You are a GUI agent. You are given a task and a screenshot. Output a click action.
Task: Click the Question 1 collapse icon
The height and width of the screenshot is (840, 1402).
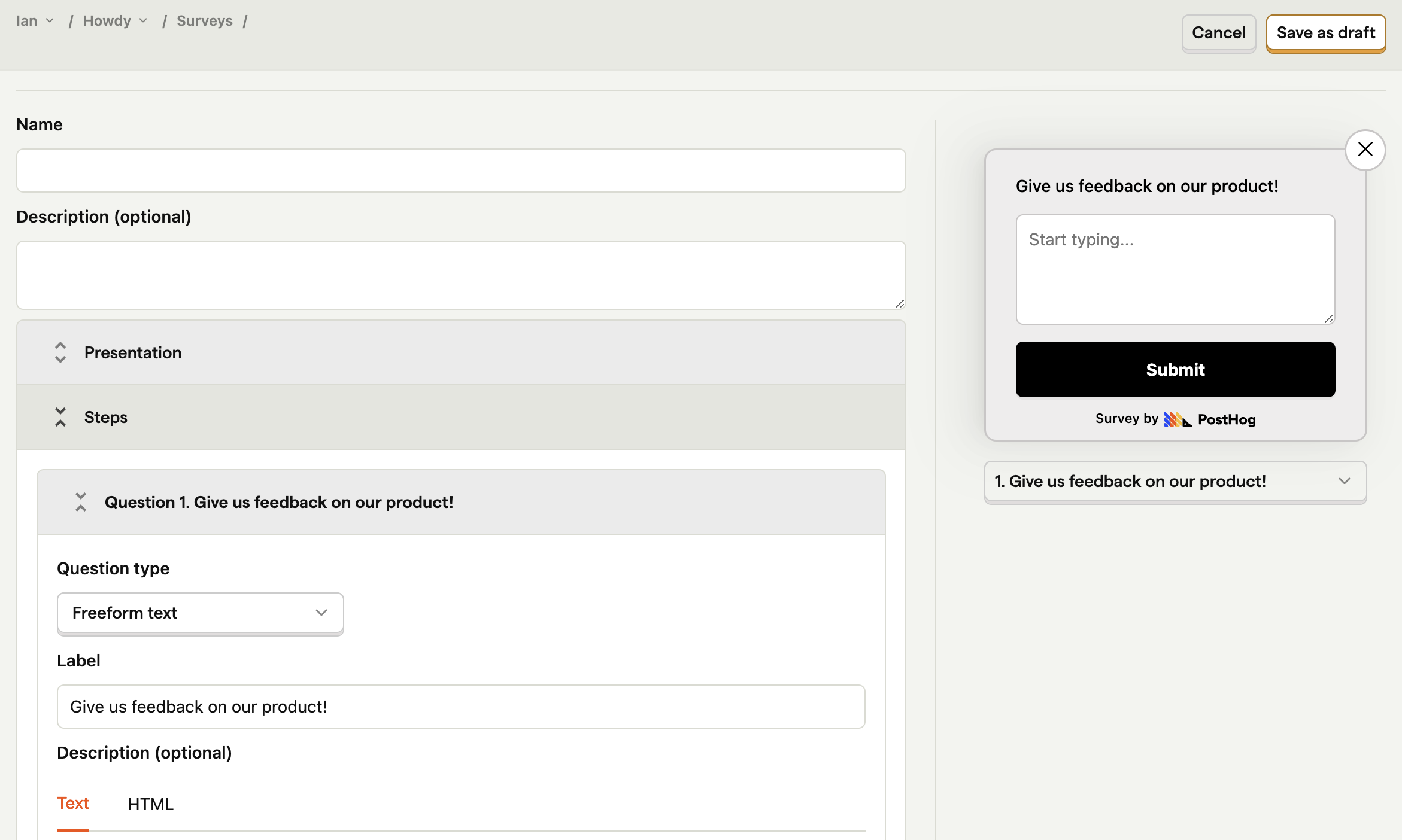[x=80, y=502]
